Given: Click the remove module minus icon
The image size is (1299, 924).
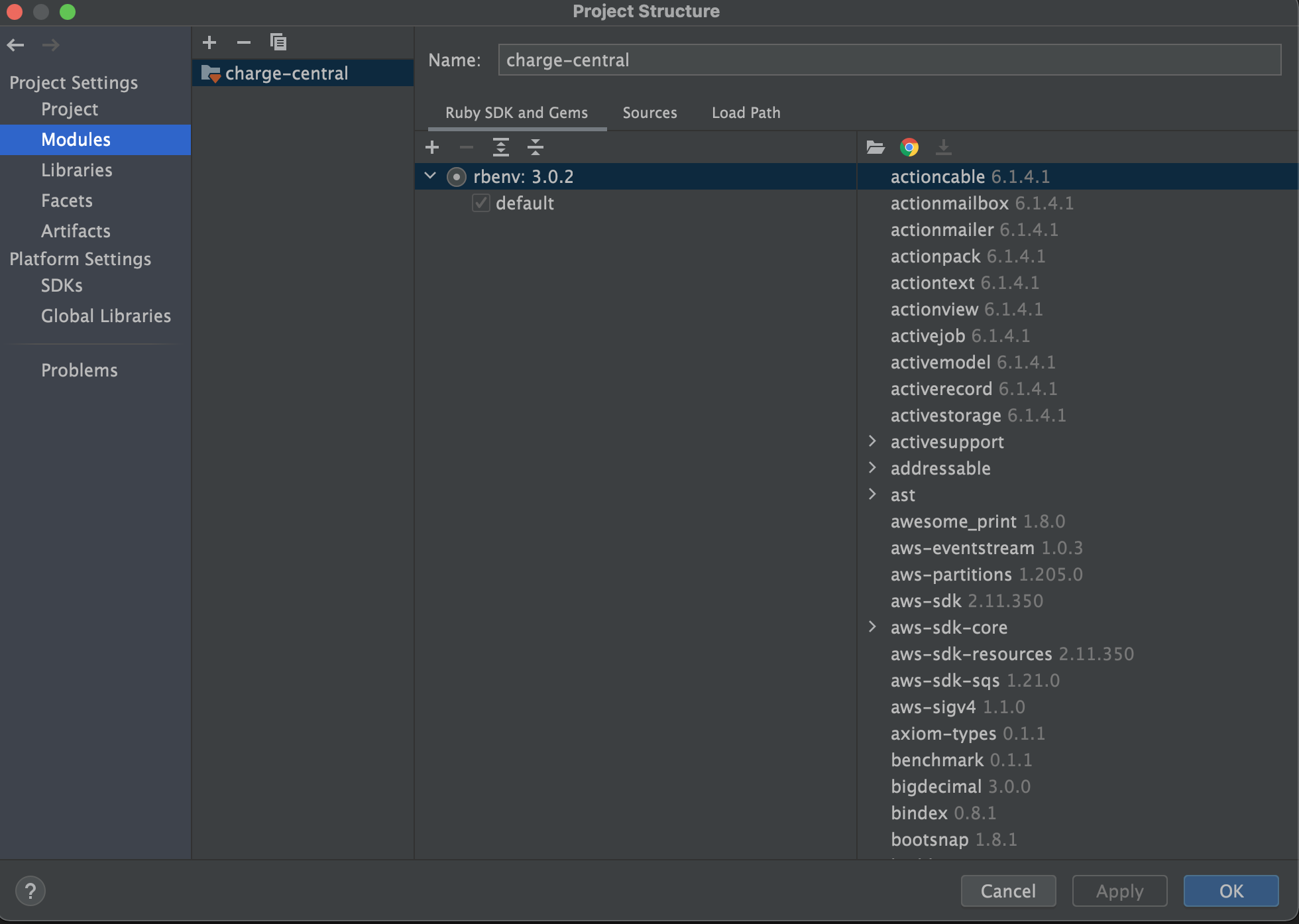Looking at the screenshot, I should pos(243,41).
